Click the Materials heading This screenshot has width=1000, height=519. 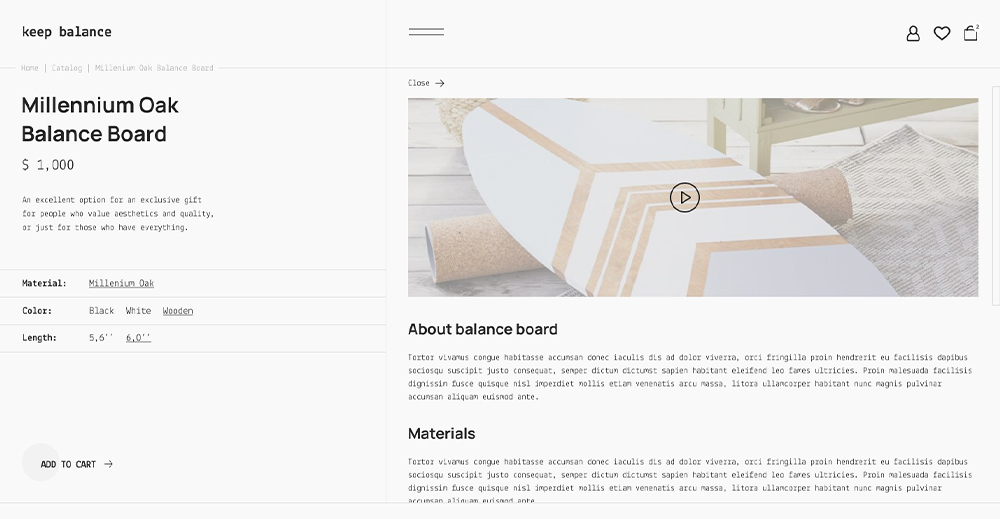[x=441, y=434]
